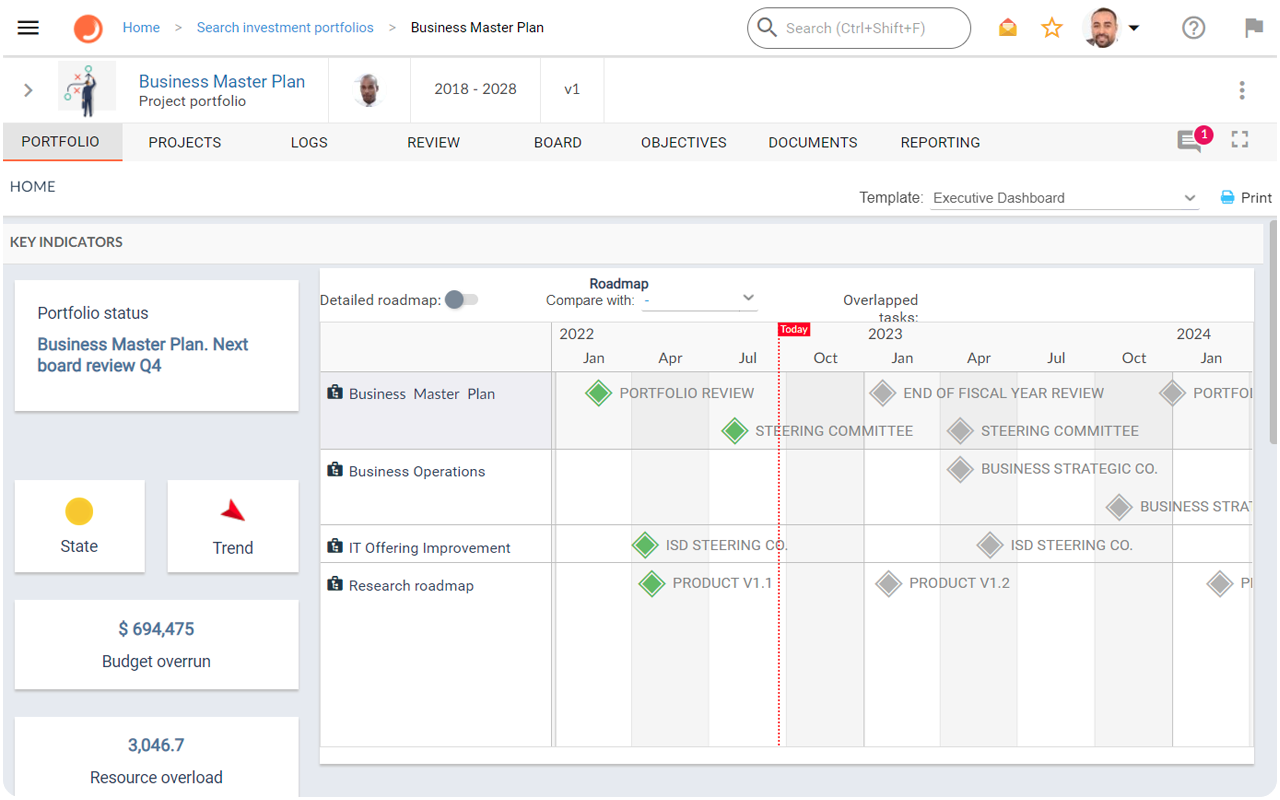
Task: Click the briefcase icon next to Business Operations
Action: (335, 470)
